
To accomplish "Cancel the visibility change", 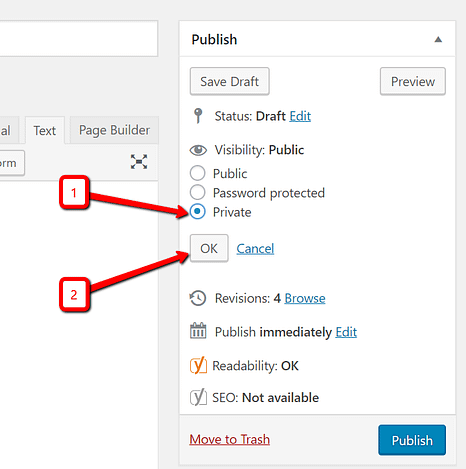I will 255,249.
